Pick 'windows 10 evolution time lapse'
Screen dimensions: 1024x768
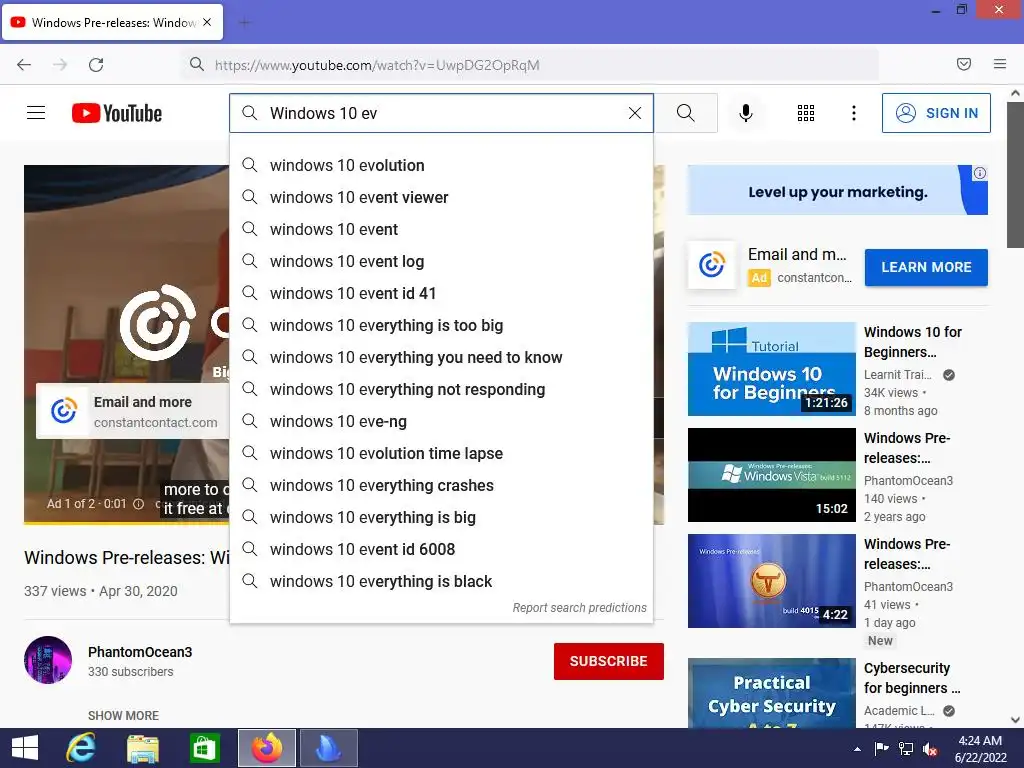(x=441, y=453)
